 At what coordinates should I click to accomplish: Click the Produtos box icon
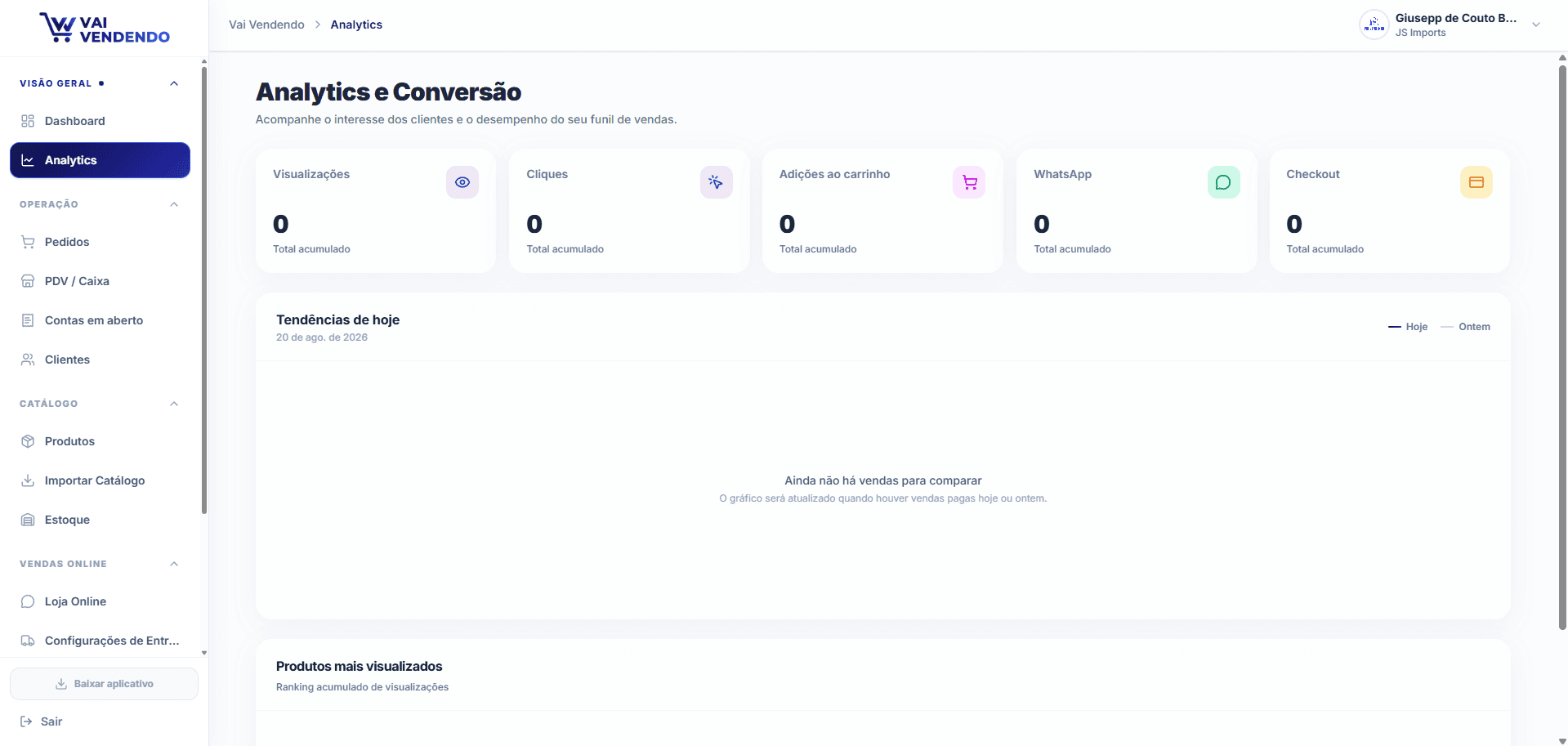28,441
